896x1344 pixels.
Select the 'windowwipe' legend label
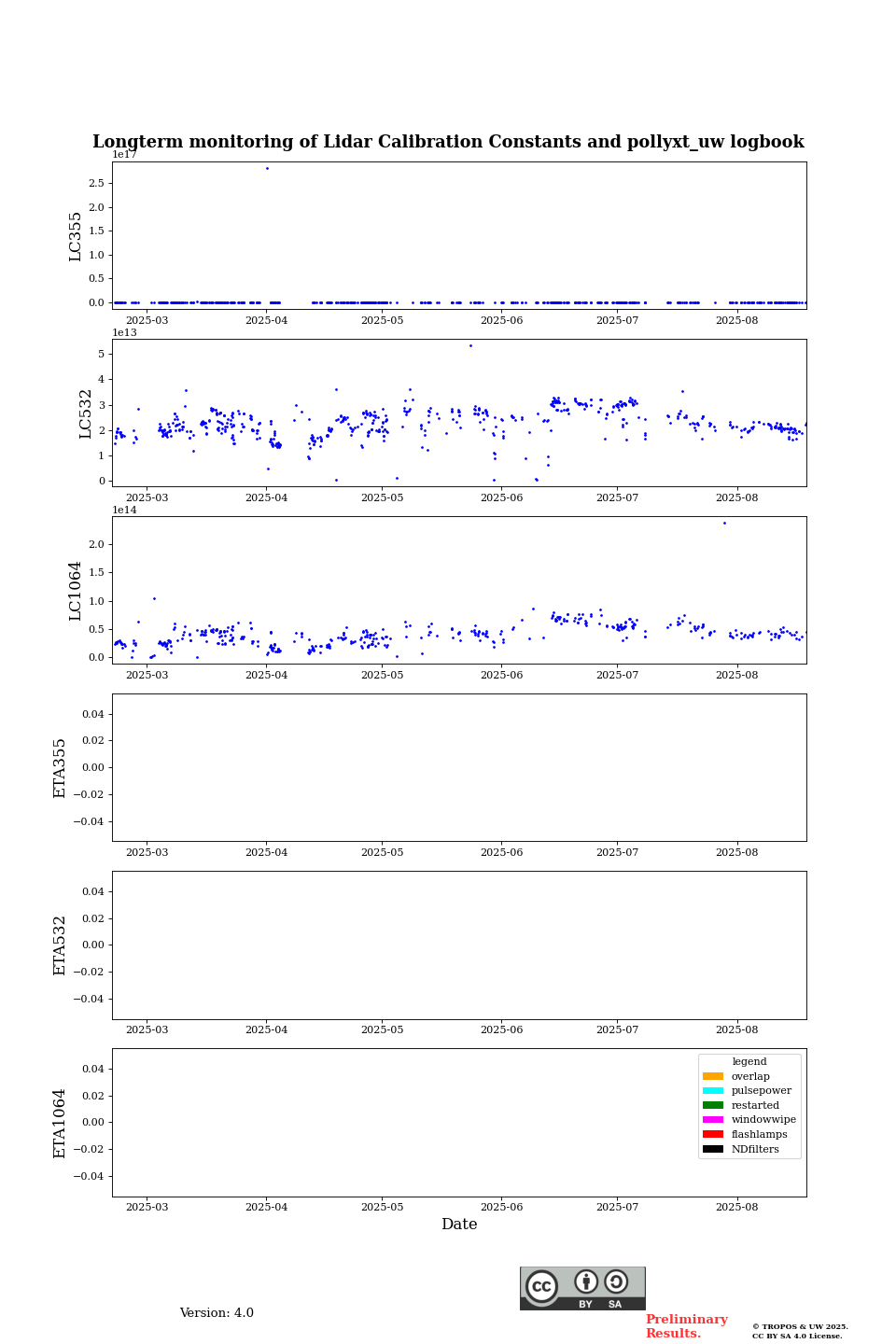click(763, 1120)
